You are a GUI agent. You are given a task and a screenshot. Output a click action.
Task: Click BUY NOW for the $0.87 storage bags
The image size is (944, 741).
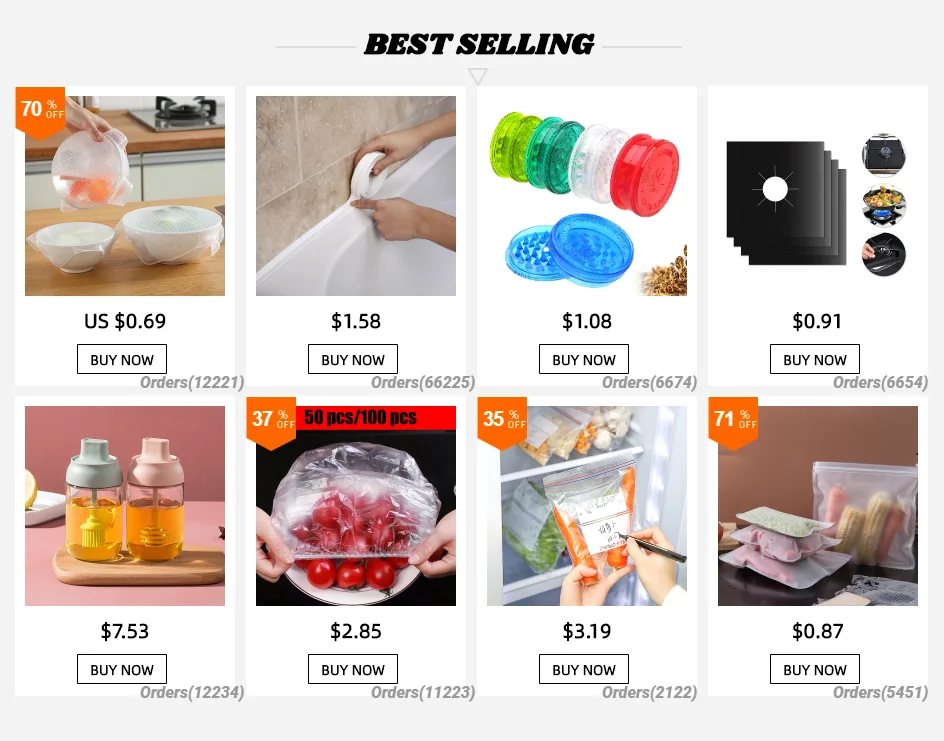(815, 669)
